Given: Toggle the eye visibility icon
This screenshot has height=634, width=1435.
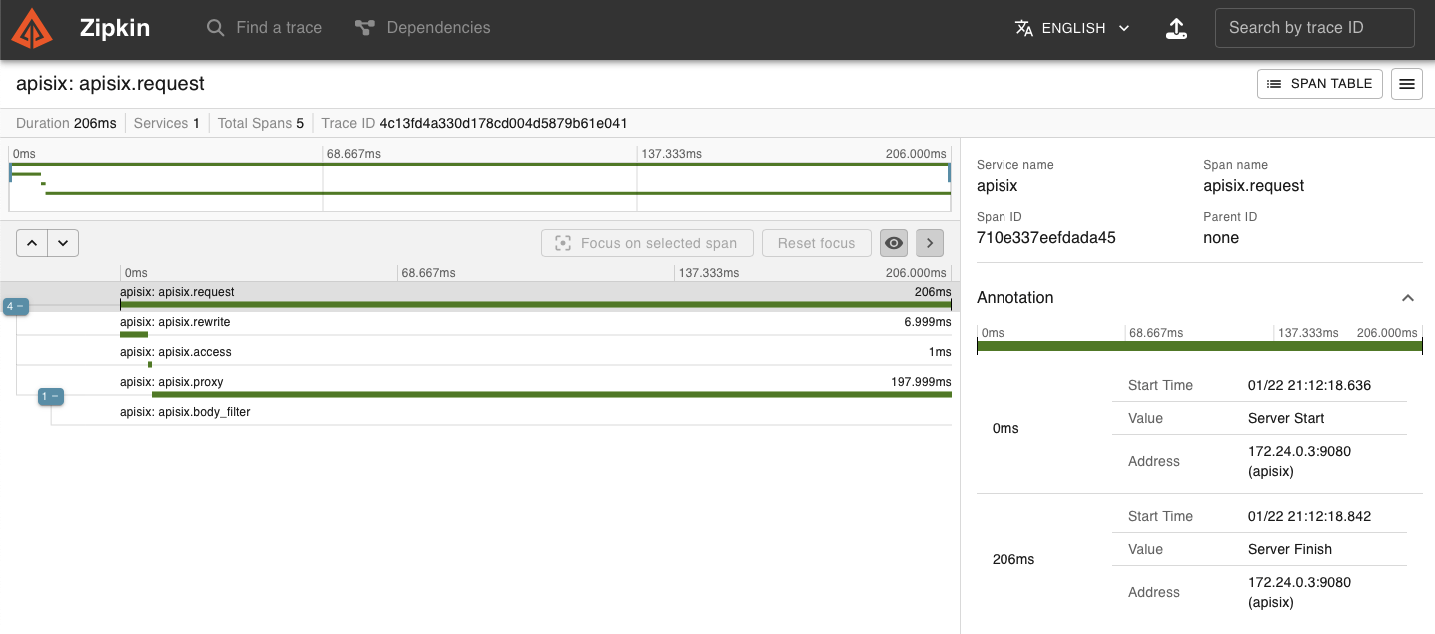Looking at the screenshot, I should click(x=894, y=243).
